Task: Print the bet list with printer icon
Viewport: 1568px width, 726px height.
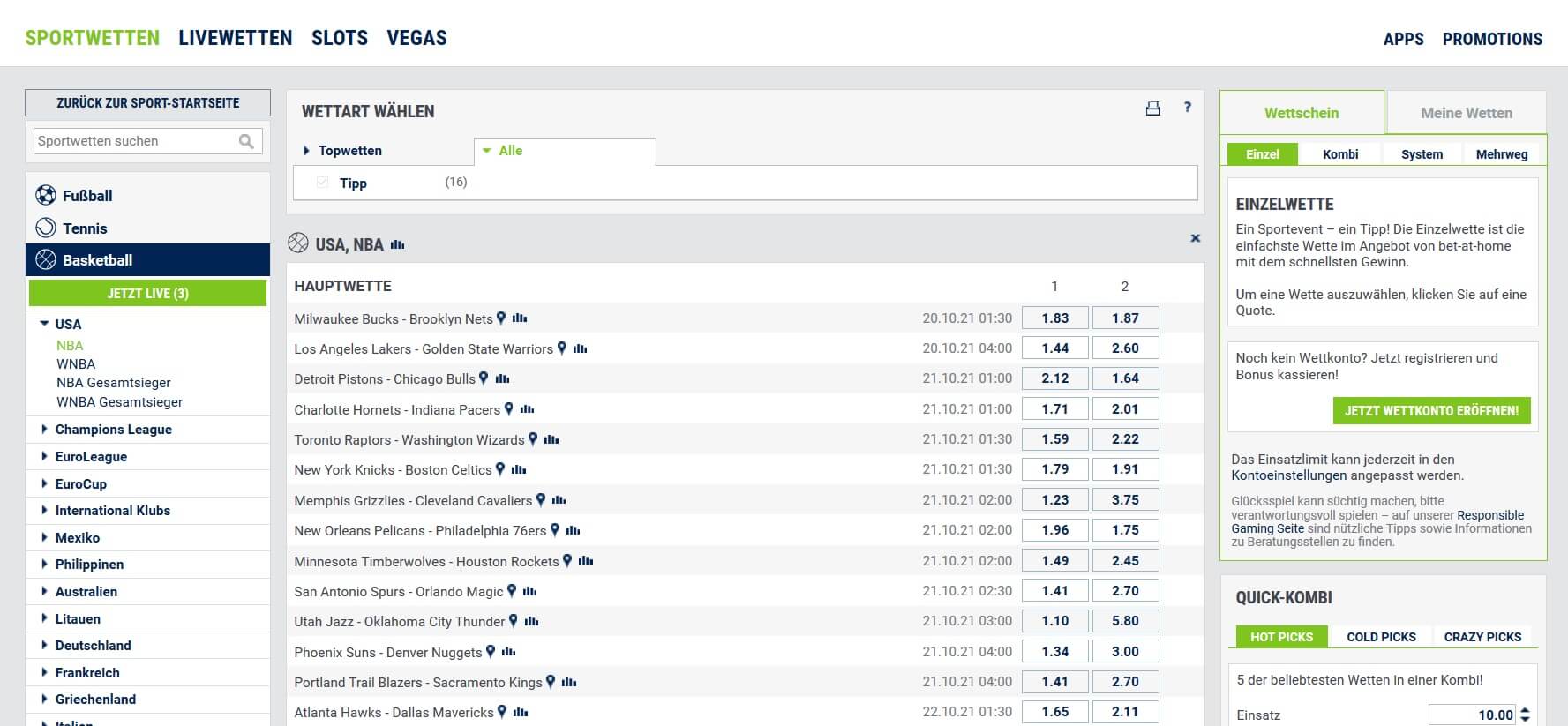Action: 1152,109
